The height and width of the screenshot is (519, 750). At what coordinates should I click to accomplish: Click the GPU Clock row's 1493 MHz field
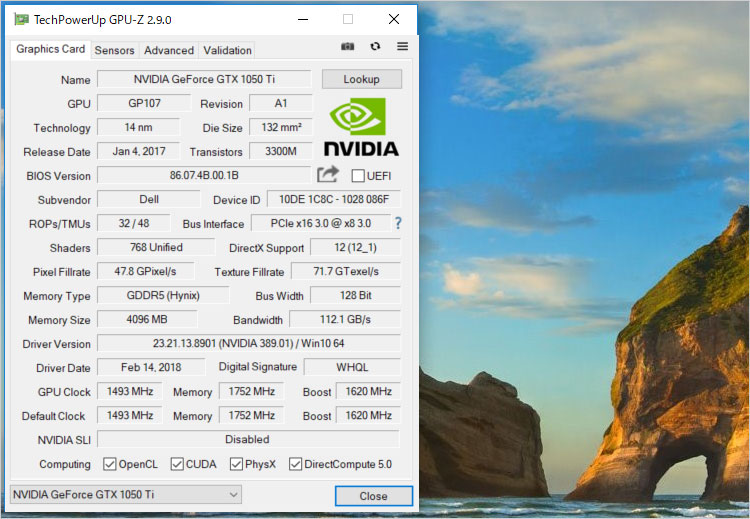click(x=130, y=391)
